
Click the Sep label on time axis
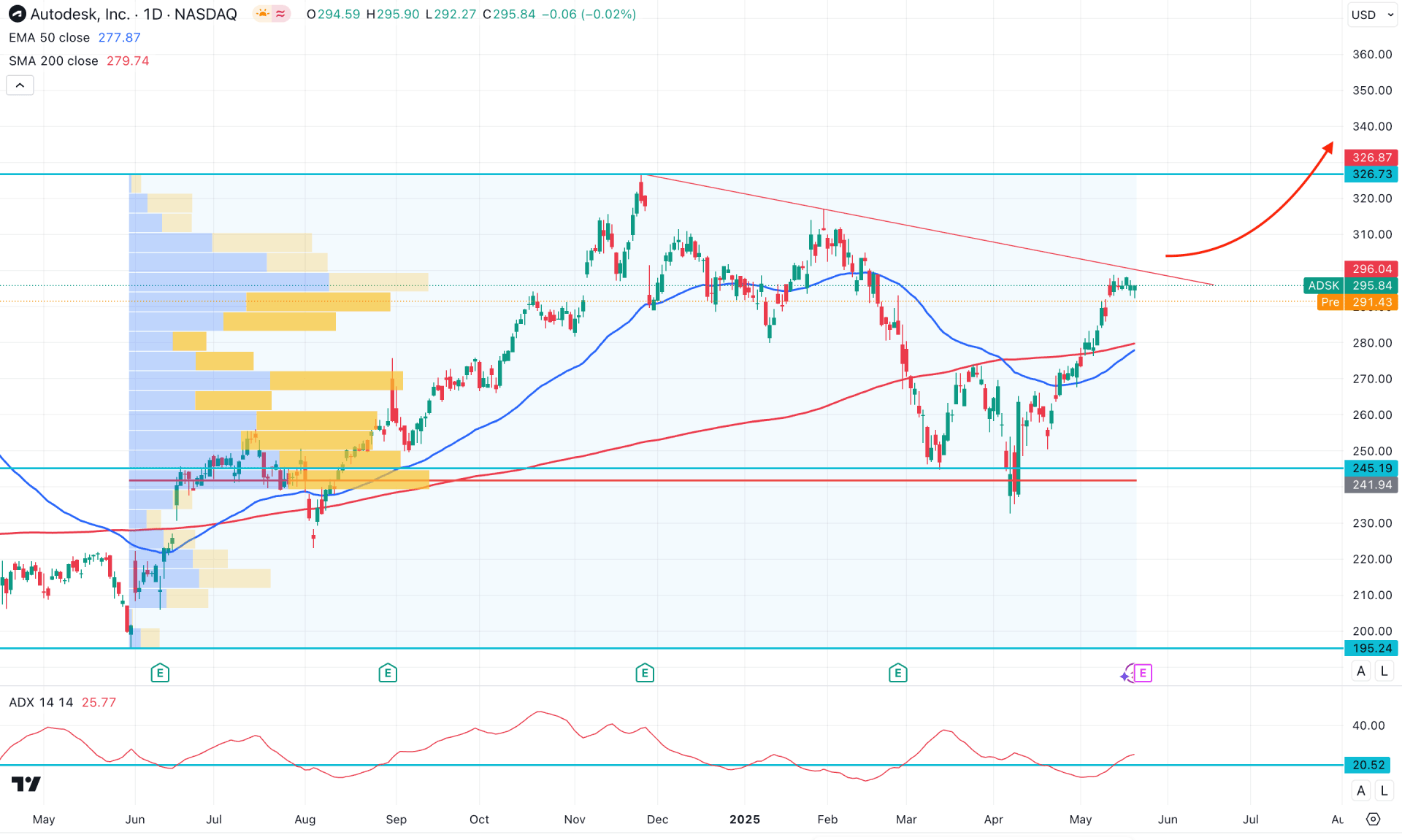pyautogui.click(x=396, y=820)
